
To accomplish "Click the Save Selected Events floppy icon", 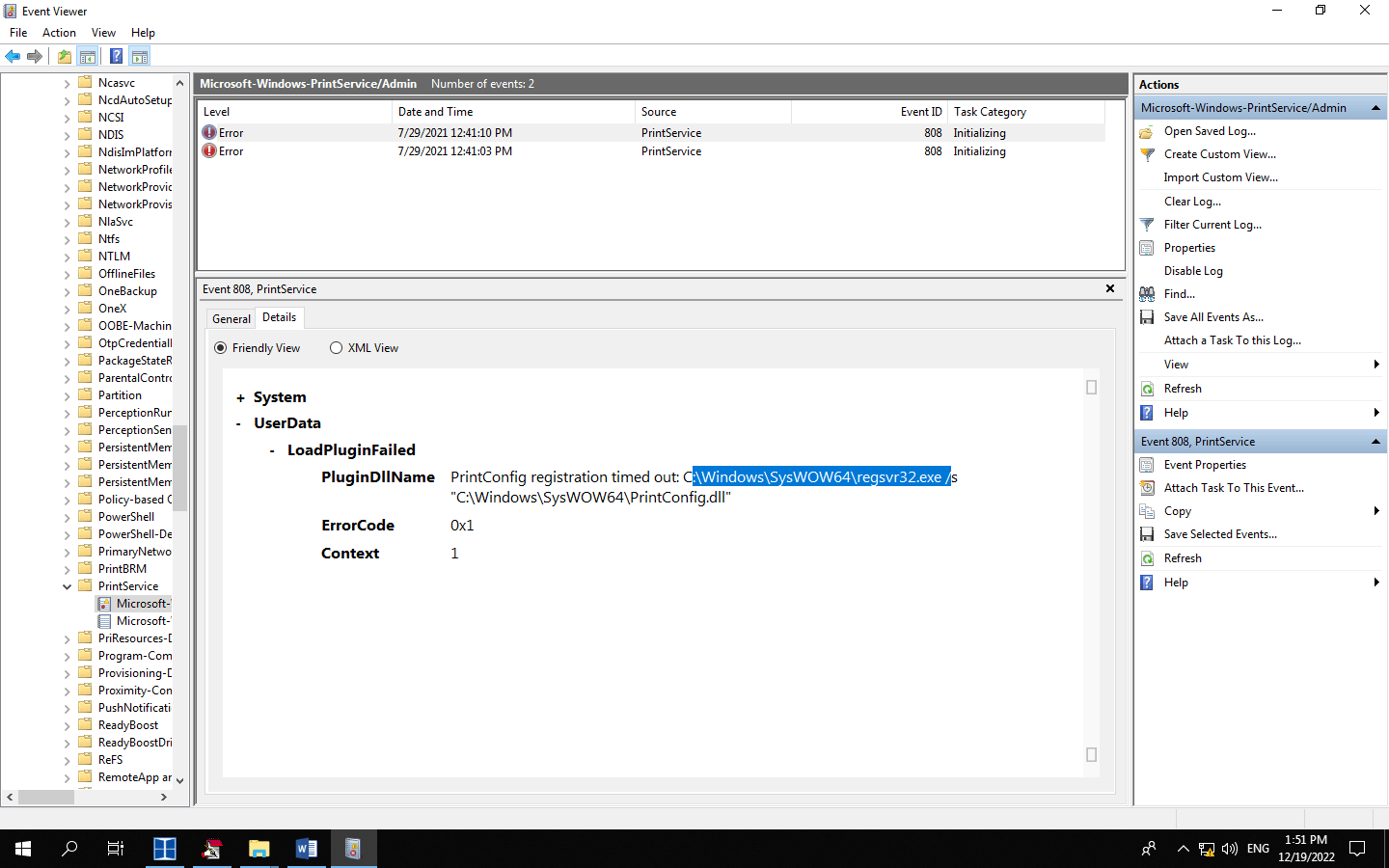I will point(1147,534).
